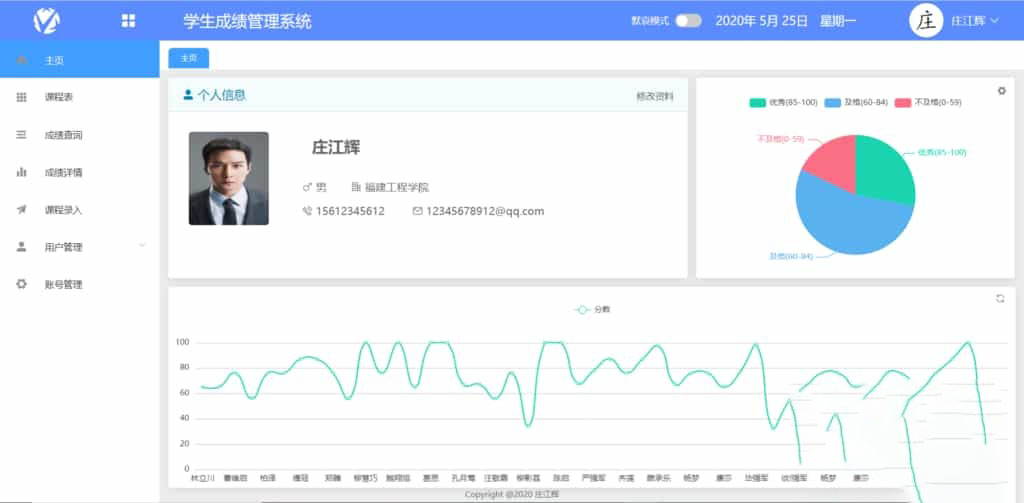This screenshot has height=503, width=1024.
Task: Click the school name 福建工程学院
Action: pos(397,187)
